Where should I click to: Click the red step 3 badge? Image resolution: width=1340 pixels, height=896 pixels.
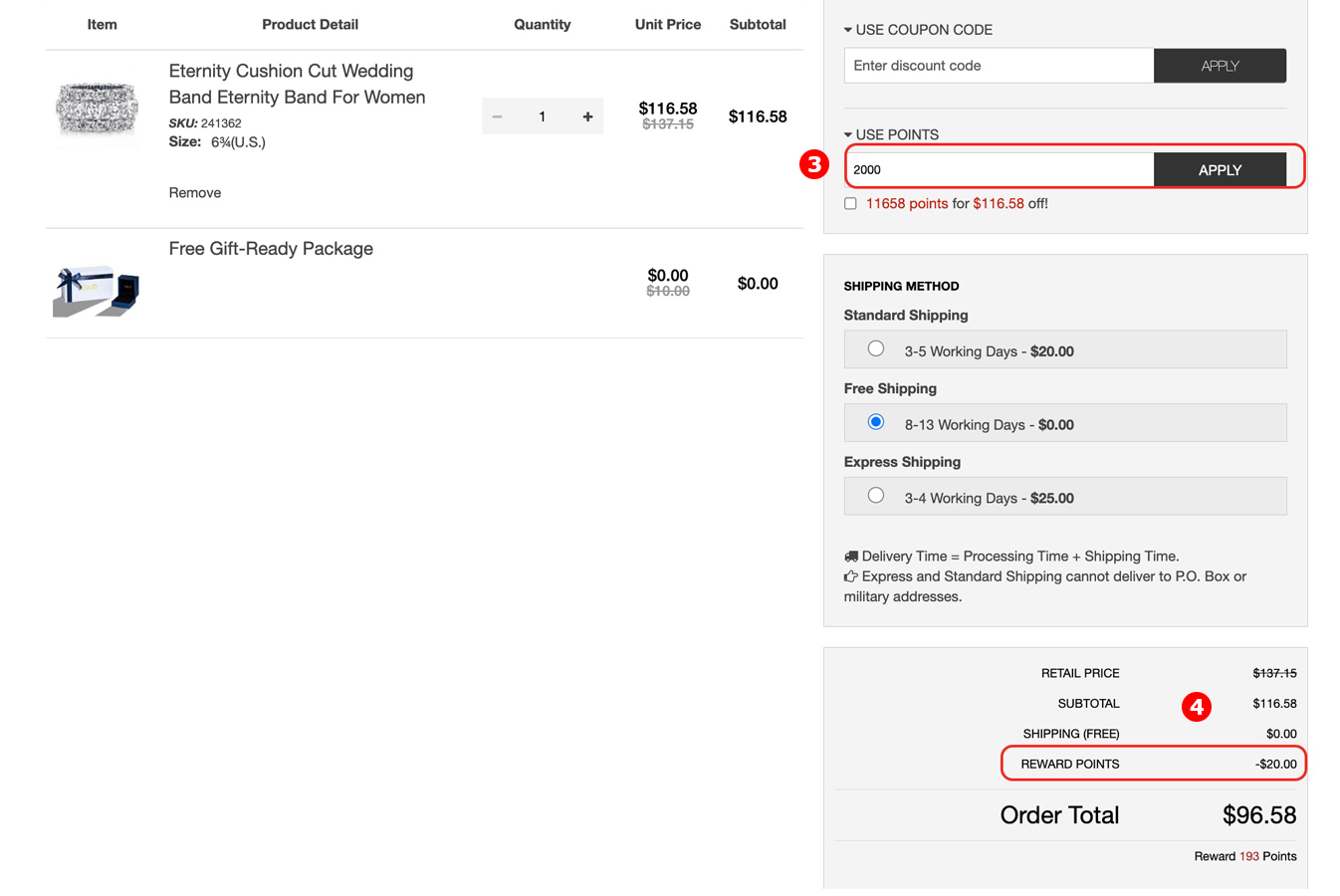[814, 164]
